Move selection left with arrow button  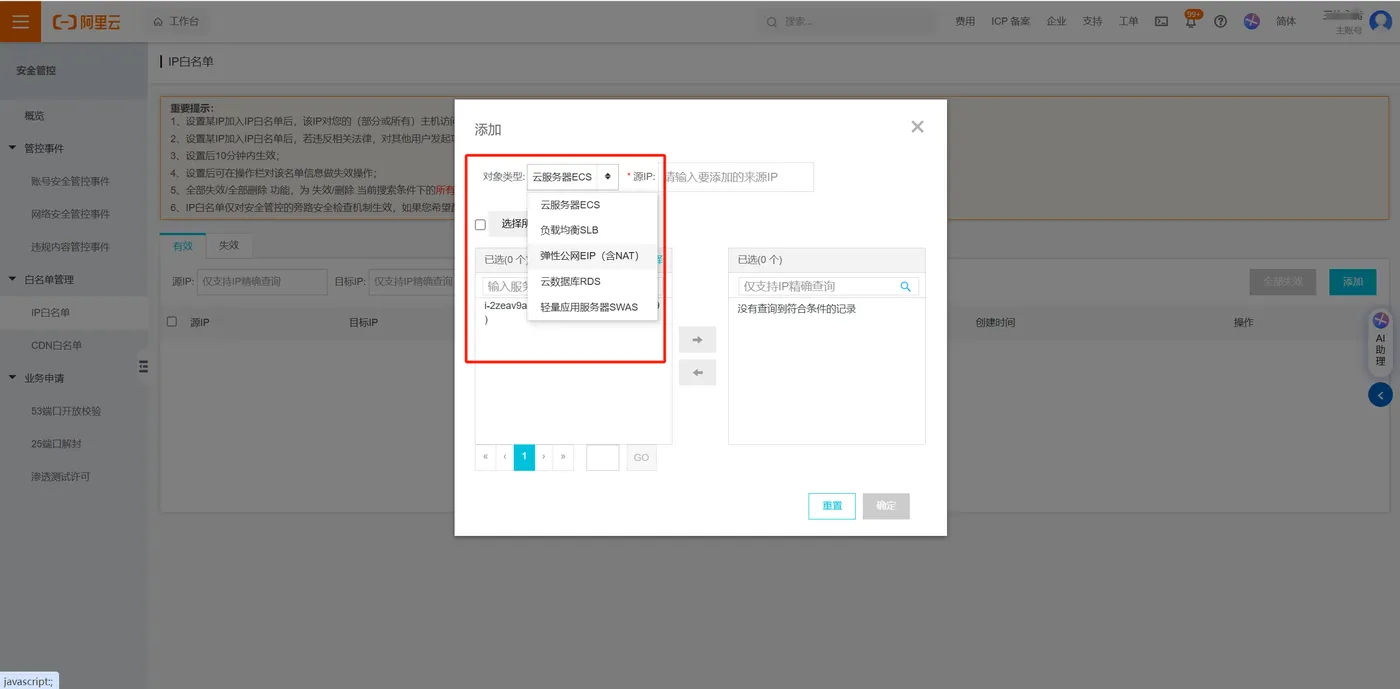coord(697,373)
